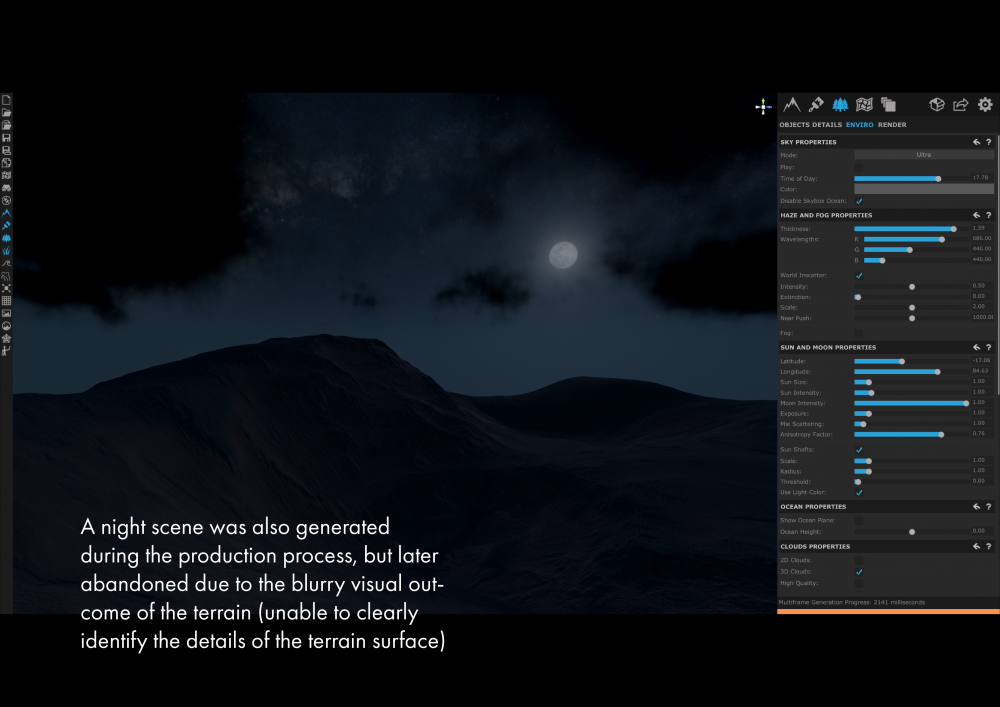Open the settings gear icon
Image resolution: width=1000 pixels, height=707 pixels.
(x=985, y=104)
